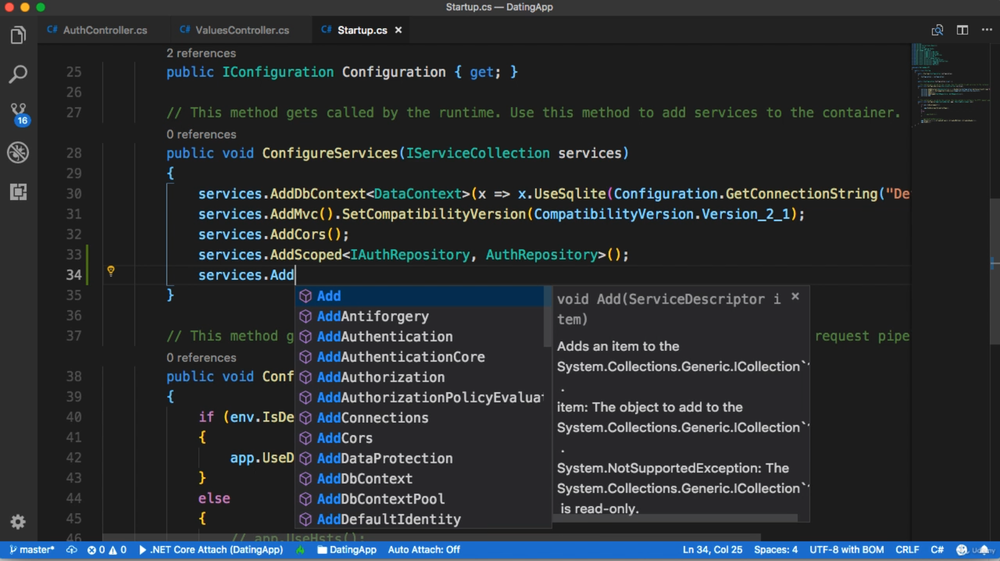Select the Startup.cs tab
This screenshot has width=1000, height=561.
(362, 30)
